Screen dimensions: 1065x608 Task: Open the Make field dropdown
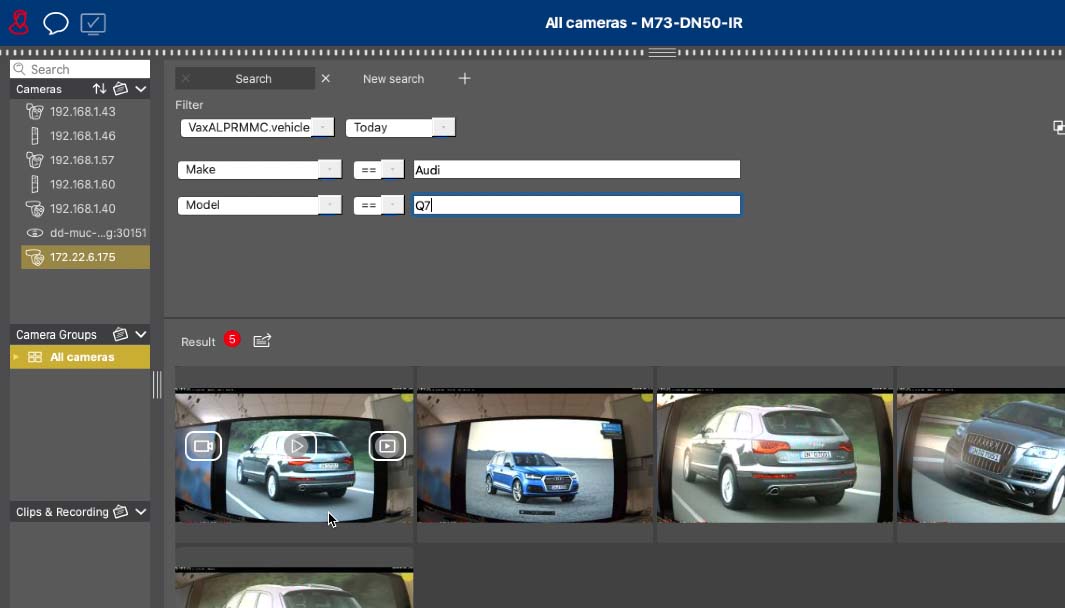pyautogui.click(x=259, y=170)
